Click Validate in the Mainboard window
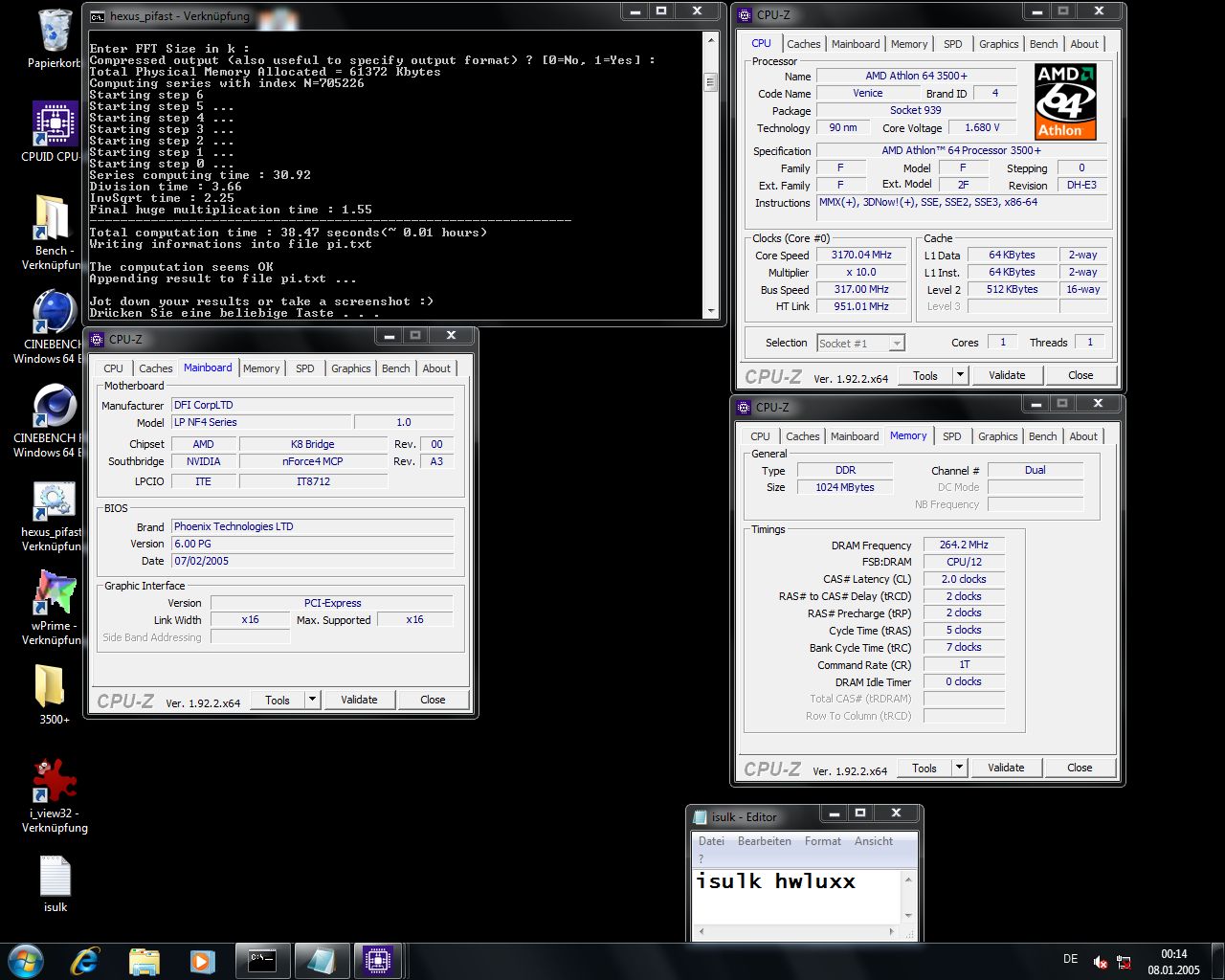Screen dimensions: 1225x980 pos(359,700)
